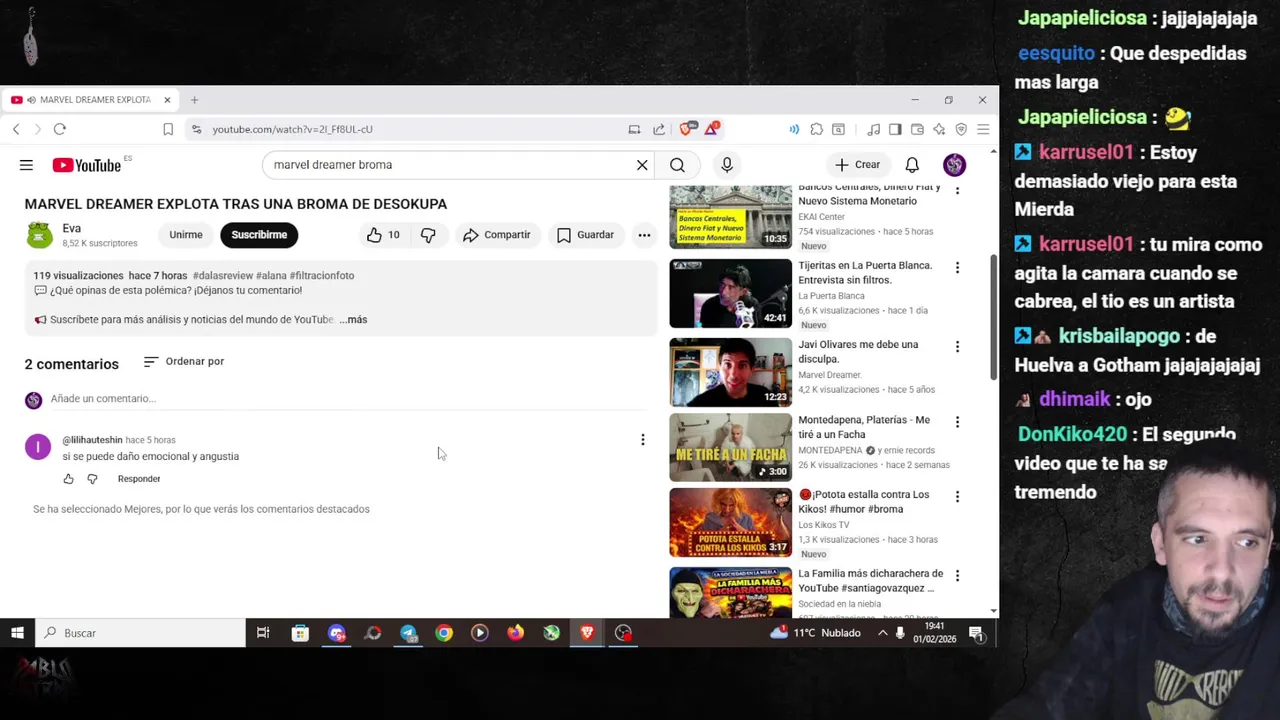
Task: Dislike the video with thumbs down
Action: 428,235
